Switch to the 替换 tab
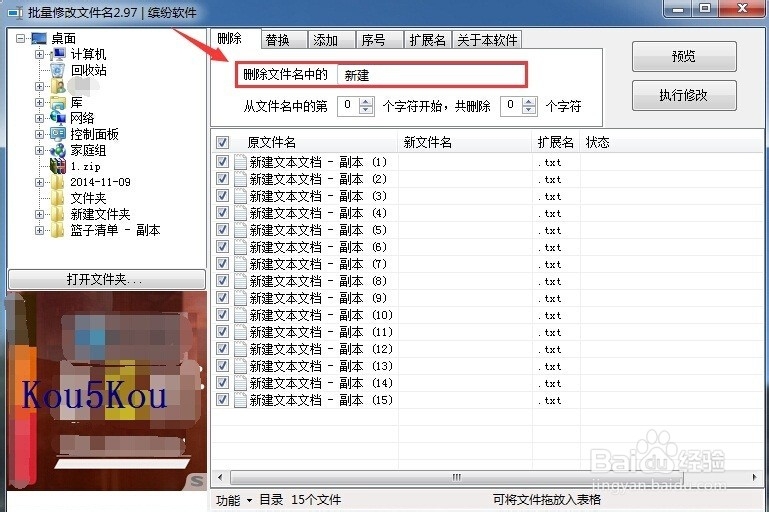The height and width of the screenshot is (512, 769). tap(283, 40)
